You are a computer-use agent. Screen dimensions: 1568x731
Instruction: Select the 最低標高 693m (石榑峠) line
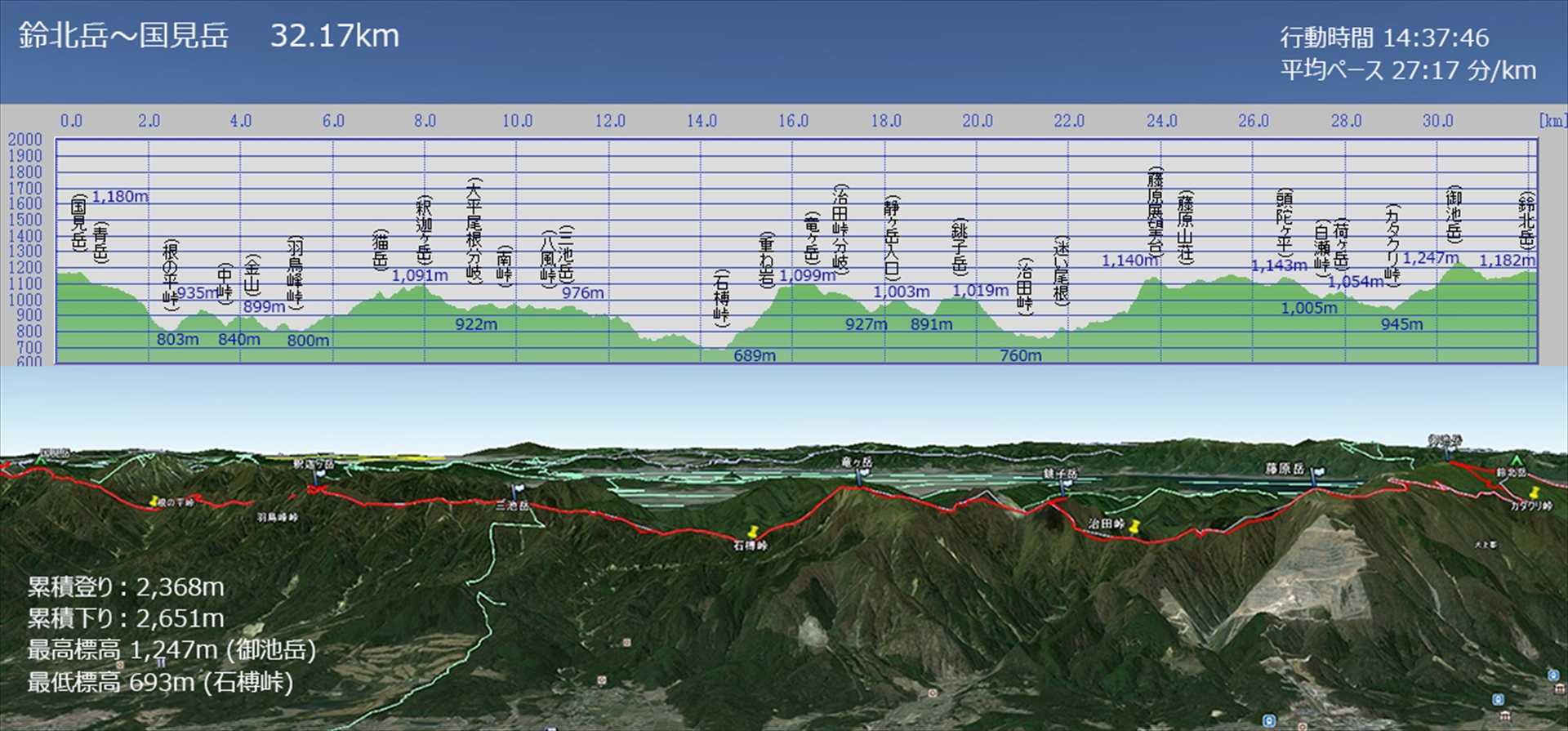160,682
